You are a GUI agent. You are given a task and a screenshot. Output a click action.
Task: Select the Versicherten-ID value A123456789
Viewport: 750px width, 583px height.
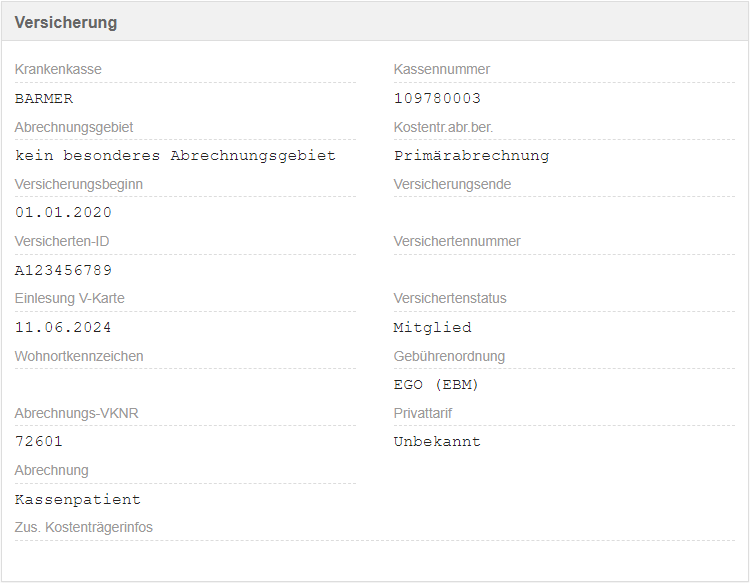tap(63, 270)
